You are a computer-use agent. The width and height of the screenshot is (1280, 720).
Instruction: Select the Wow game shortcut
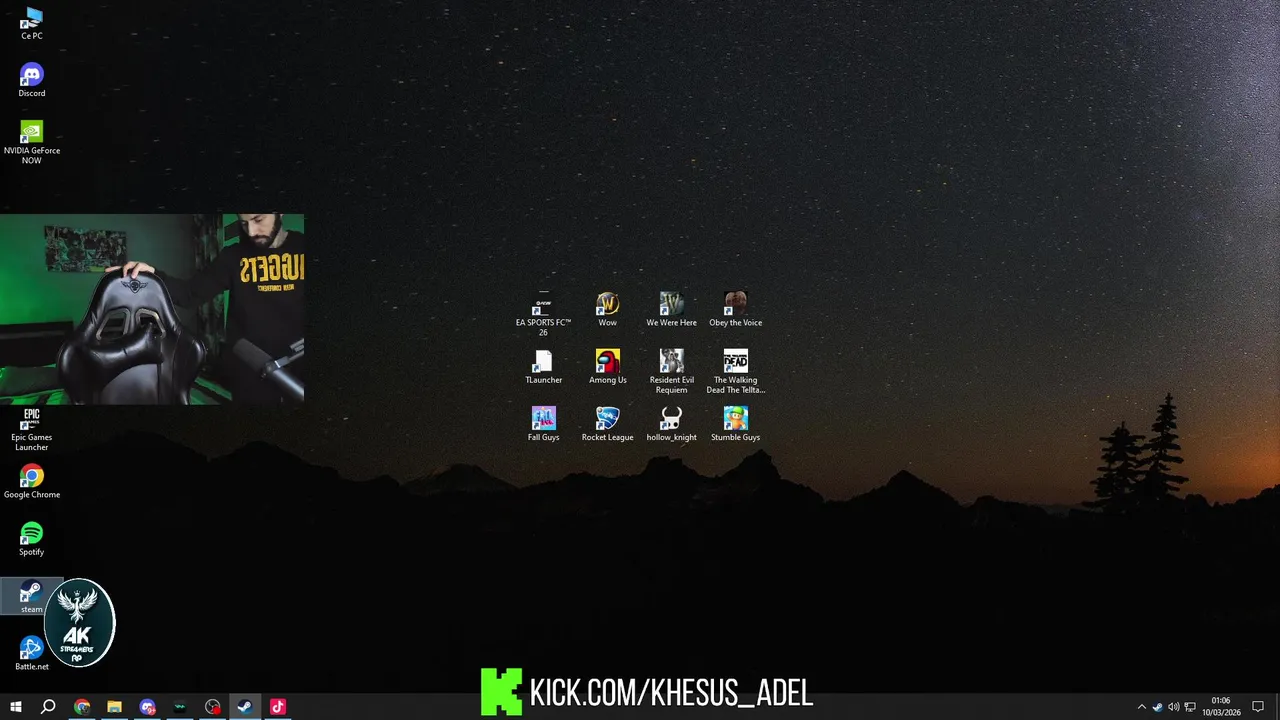pos(607,310)
